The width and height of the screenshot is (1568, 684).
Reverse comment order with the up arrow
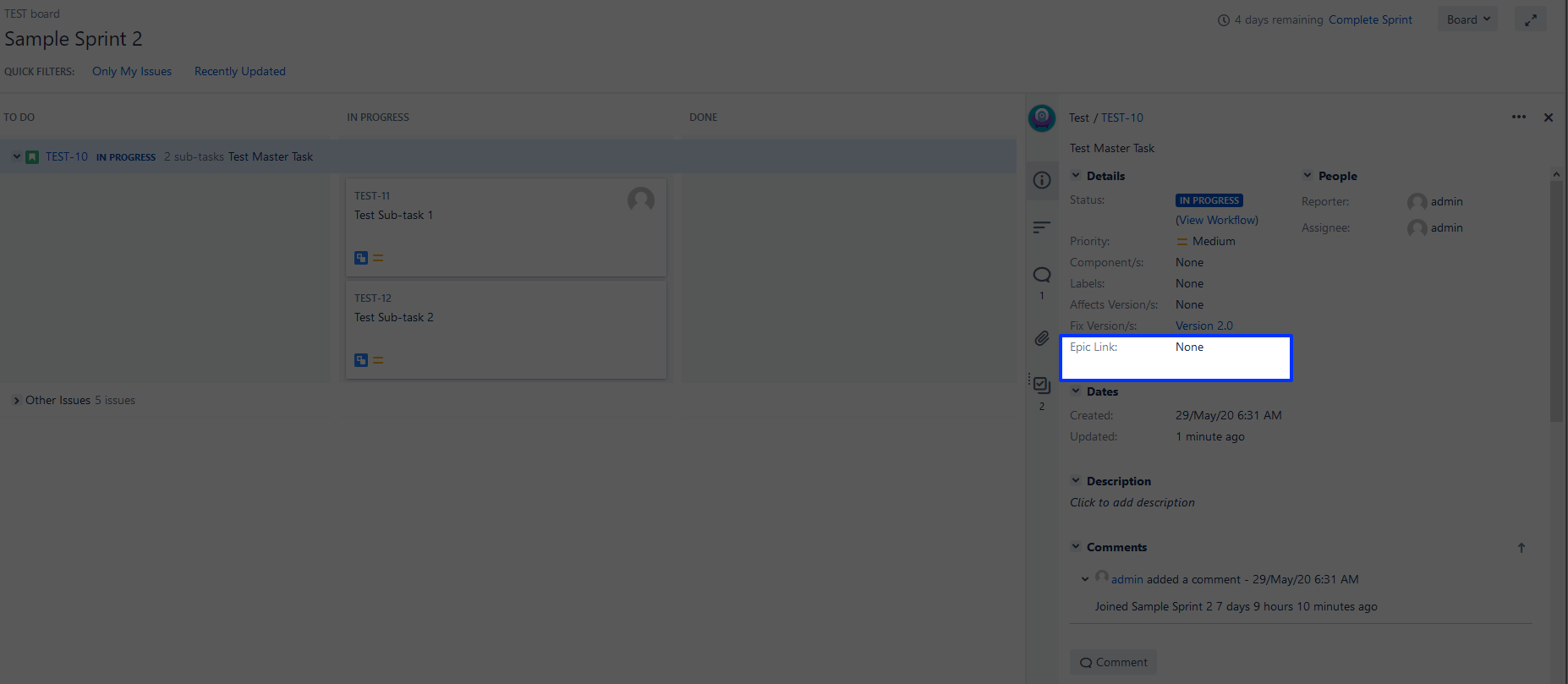[1521, 548]
